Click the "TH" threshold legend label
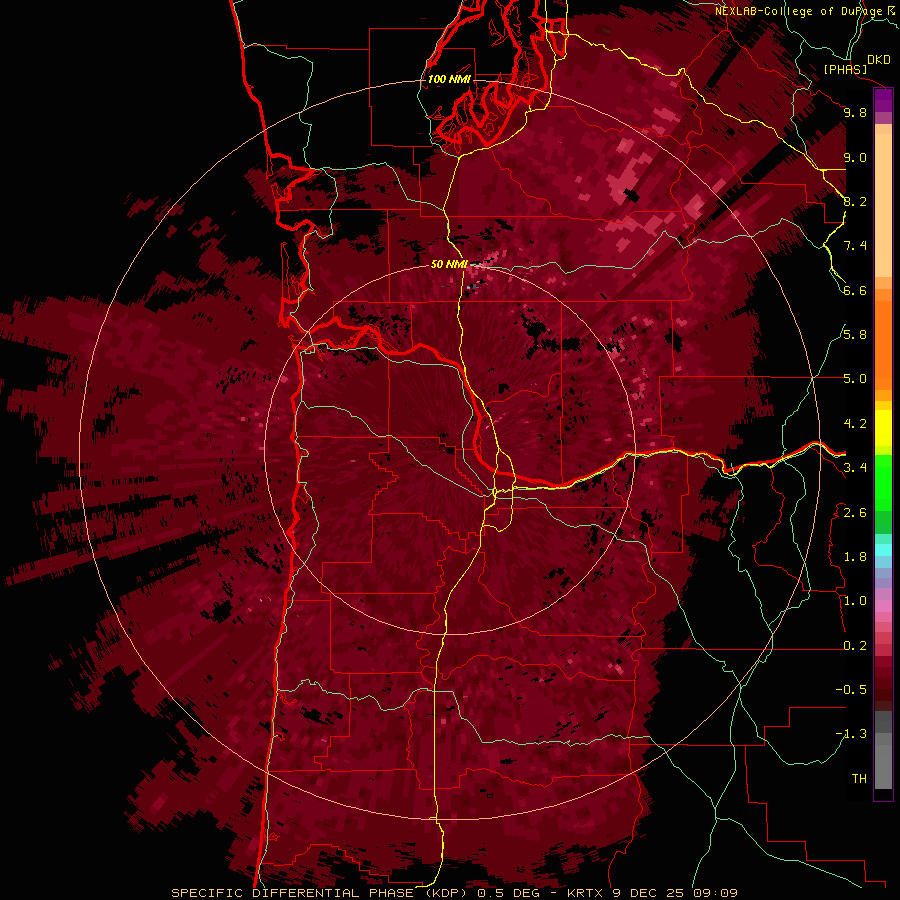 tap(859, 779)
